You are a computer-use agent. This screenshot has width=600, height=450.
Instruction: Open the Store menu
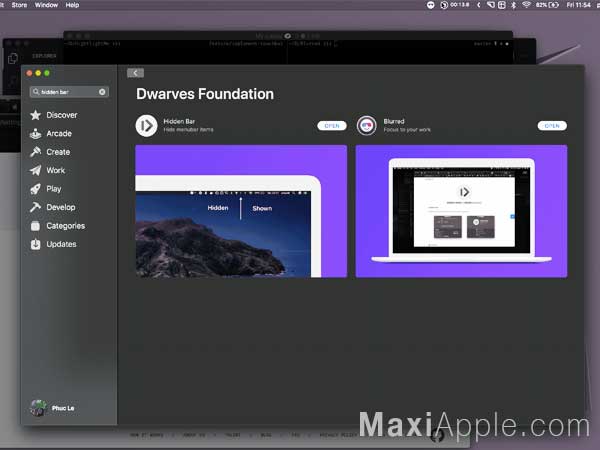(x=19, y=5)
